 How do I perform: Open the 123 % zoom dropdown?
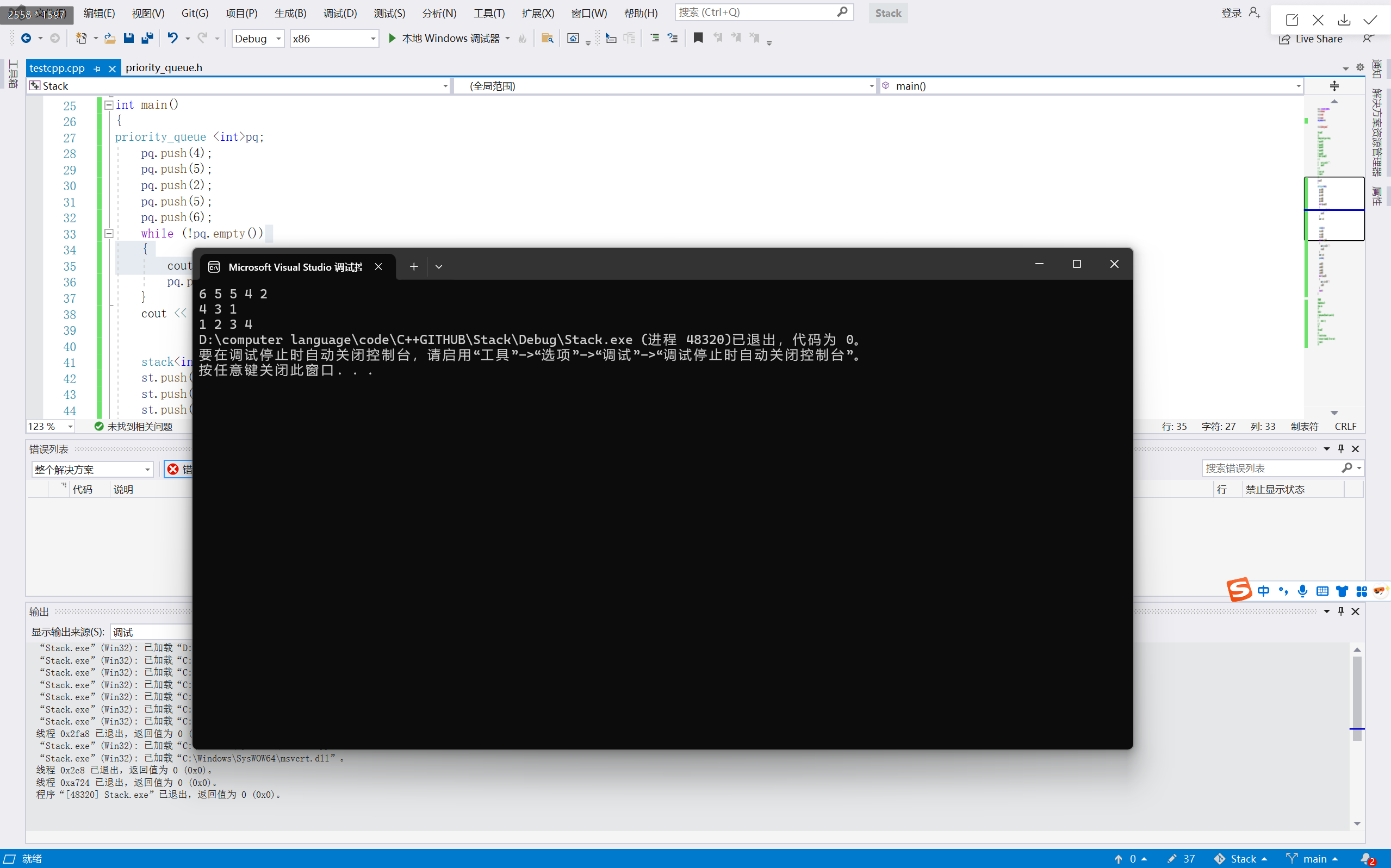(x=51, y=426)
